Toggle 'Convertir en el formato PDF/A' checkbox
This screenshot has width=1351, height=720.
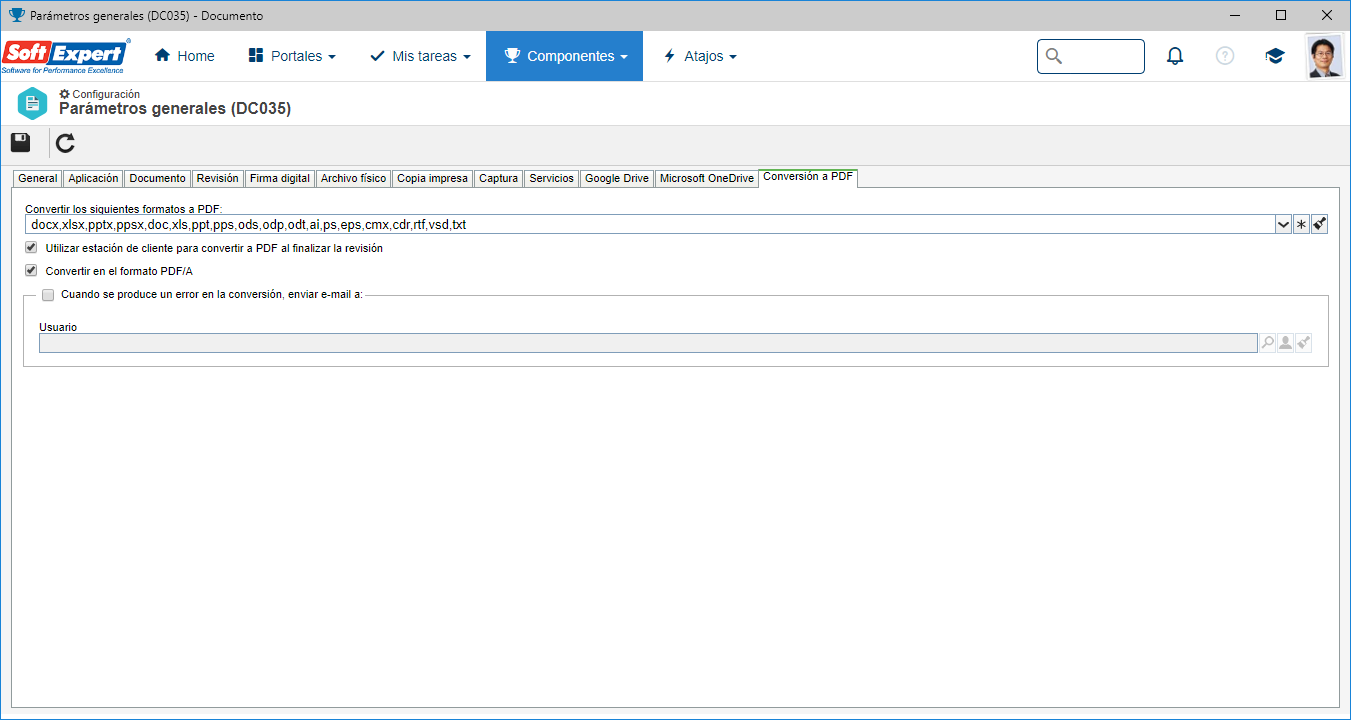[x=31, y=270]
